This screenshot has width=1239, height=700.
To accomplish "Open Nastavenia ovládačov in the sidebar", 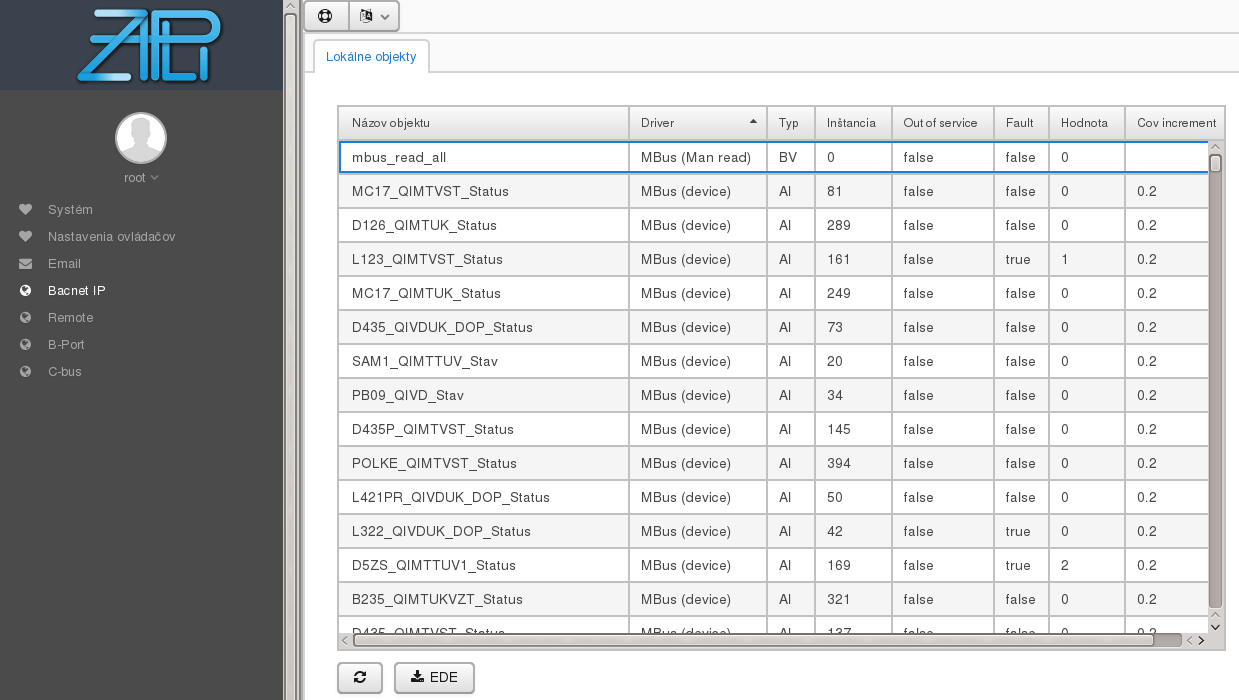I will tap(111, 237).
